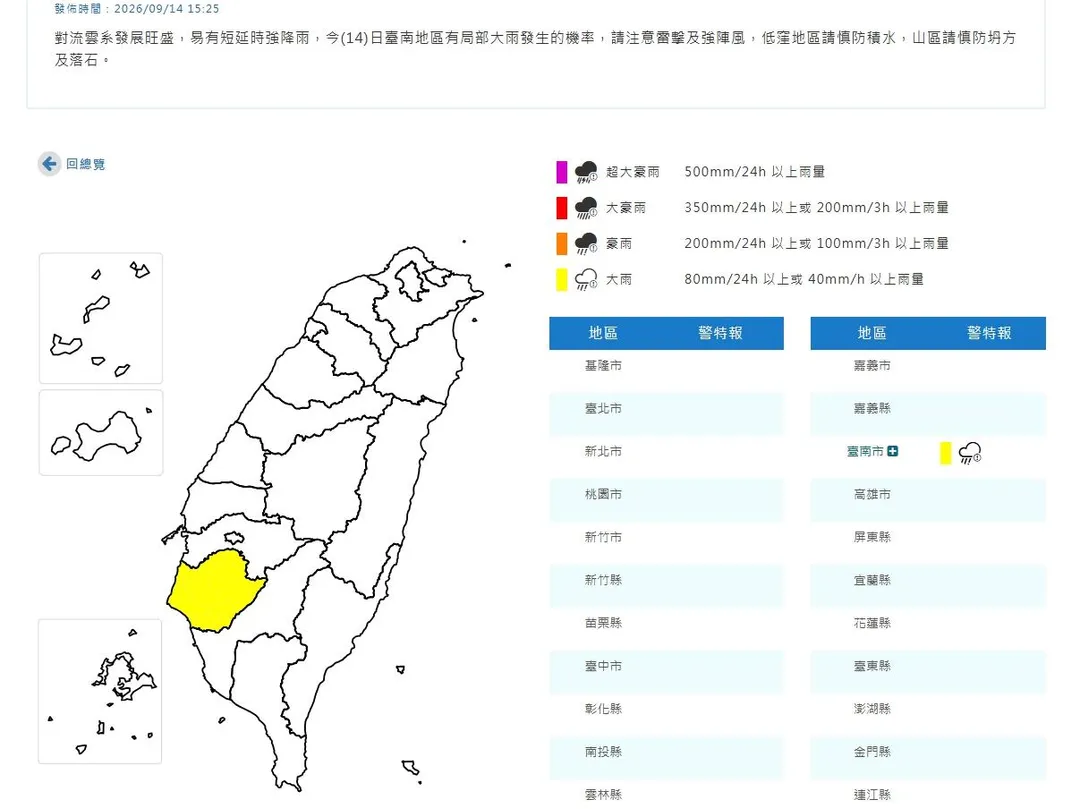Click the yellow 大雨 legend swatch
Viewport: 1080px width, 809px height.
(x=561, y=279)
